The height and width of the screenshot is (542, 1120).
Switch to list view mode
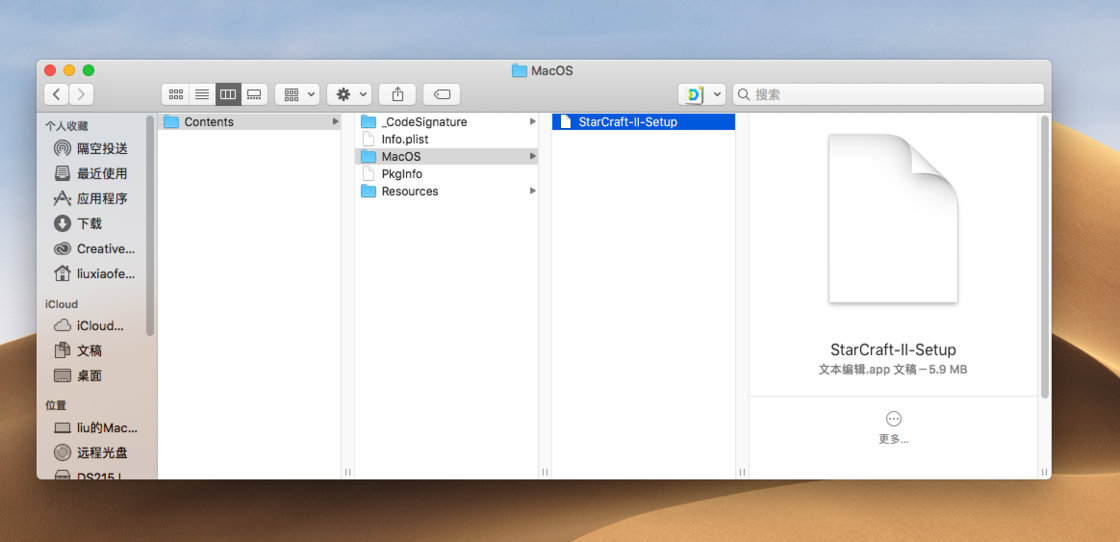coord(202,94)
